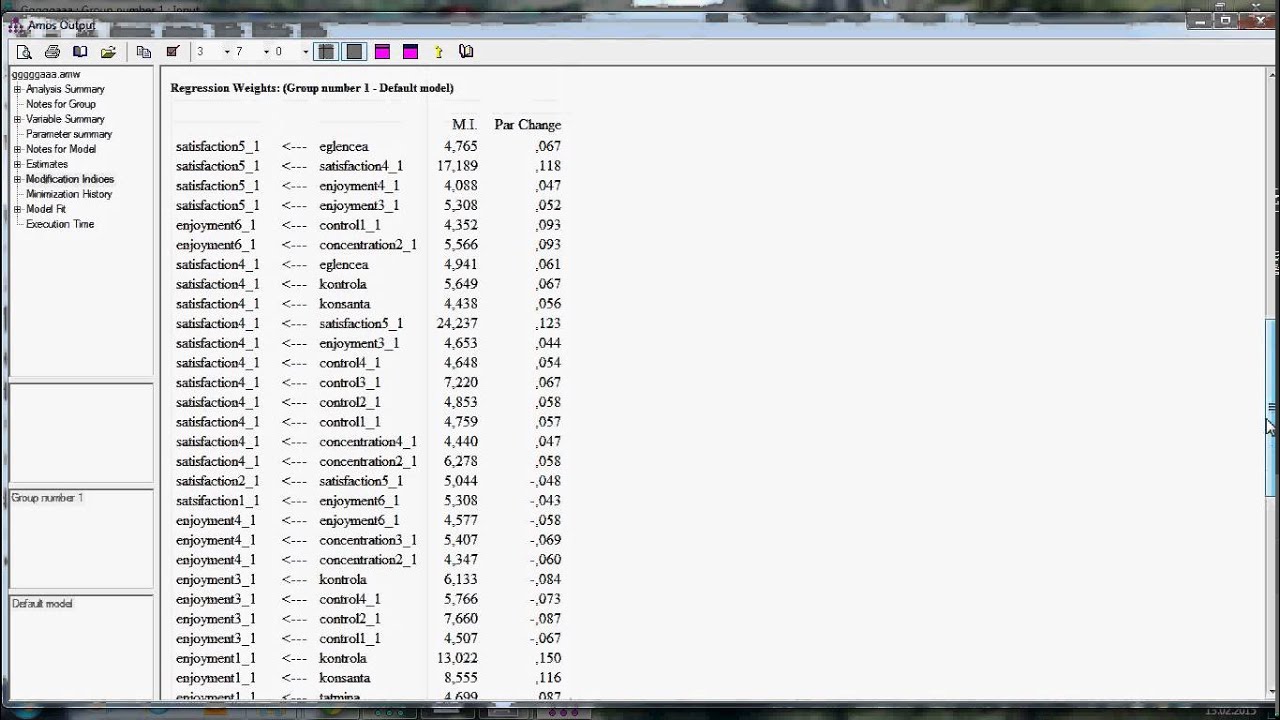The width and height of the screenshot is (1280, 720).
Task: Click M.I. value 7,220
Action: tap(460, 383)
